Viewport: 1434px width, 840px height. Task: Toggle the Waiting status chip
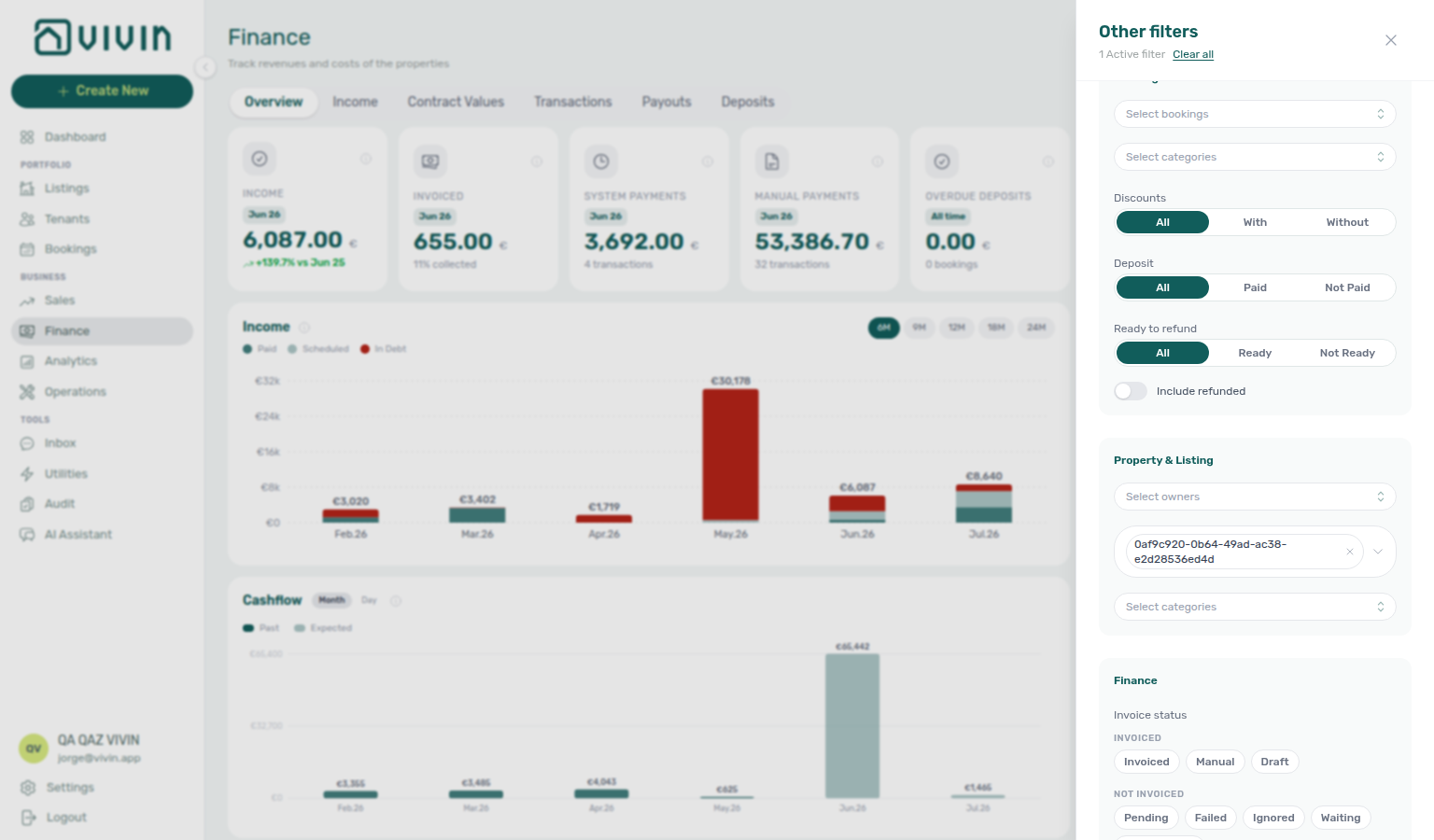point(1340,818)
